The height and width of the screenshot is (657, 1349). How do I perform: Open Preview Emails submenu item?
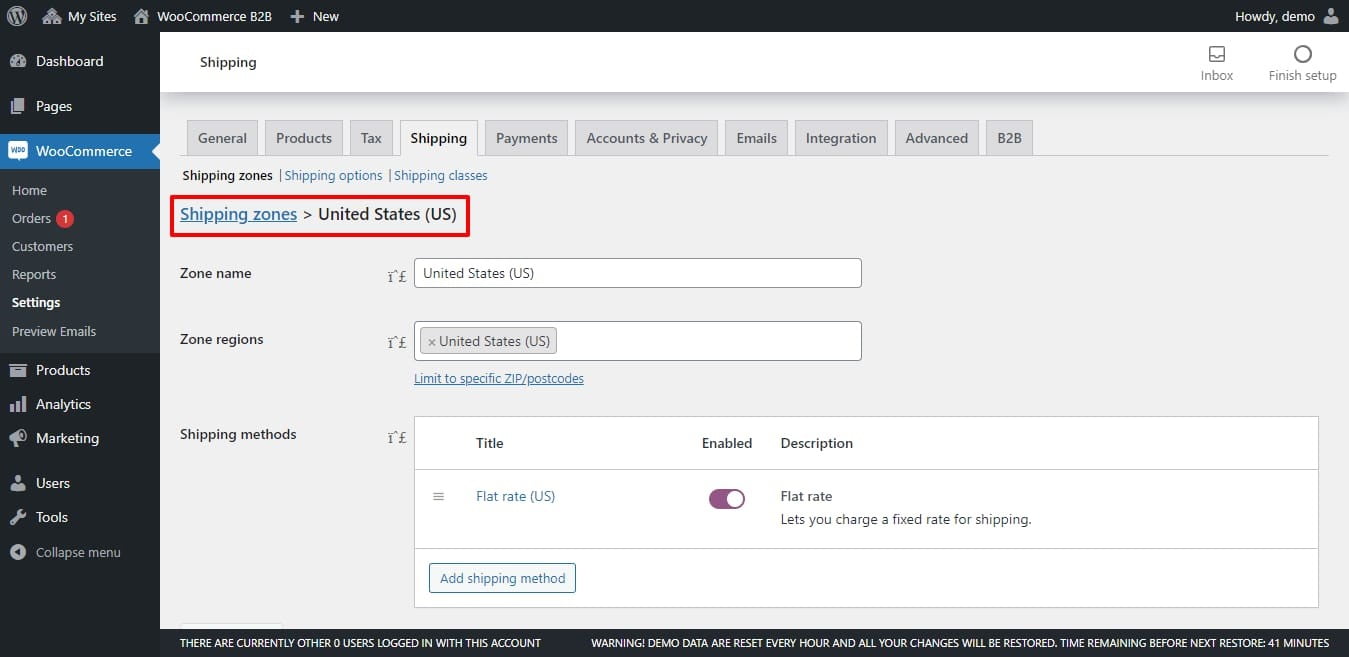54,331
